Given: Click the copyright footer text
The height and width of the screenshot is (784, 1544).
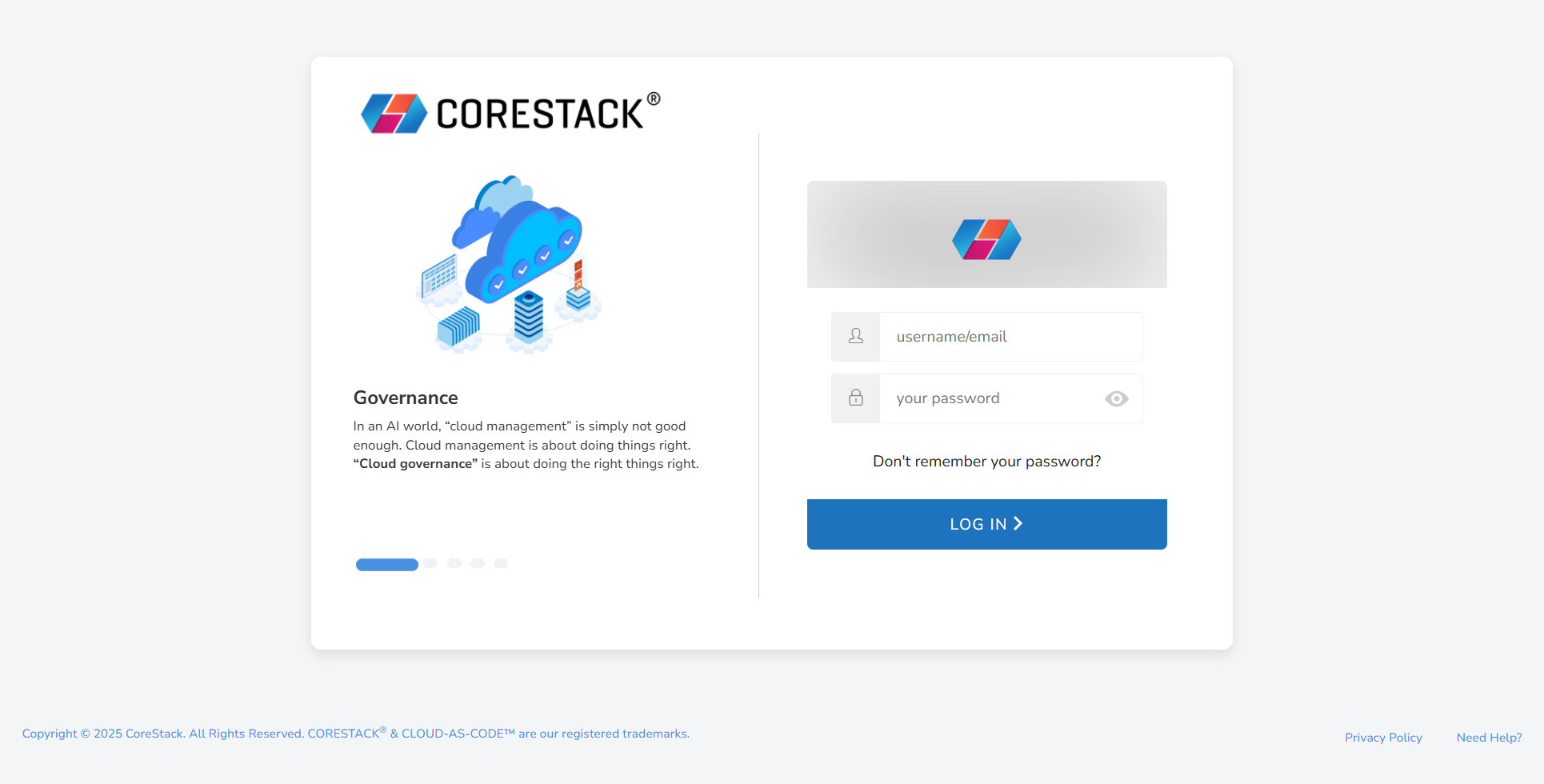Looking at the screenshot, I should (x=355, y=734).
